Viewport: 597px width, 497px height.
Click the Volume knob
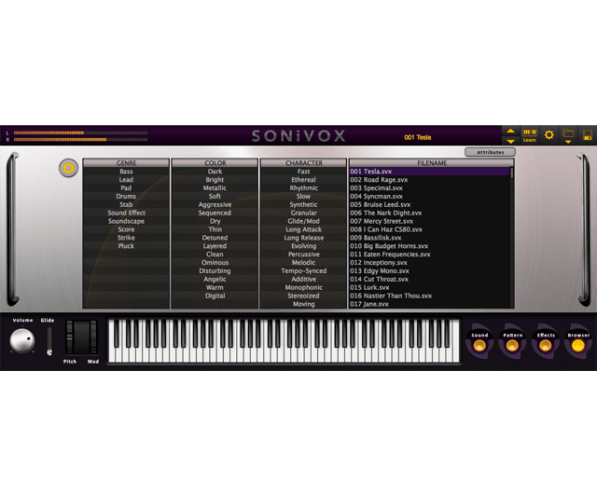pyautogui.click(x=22, y=341)
